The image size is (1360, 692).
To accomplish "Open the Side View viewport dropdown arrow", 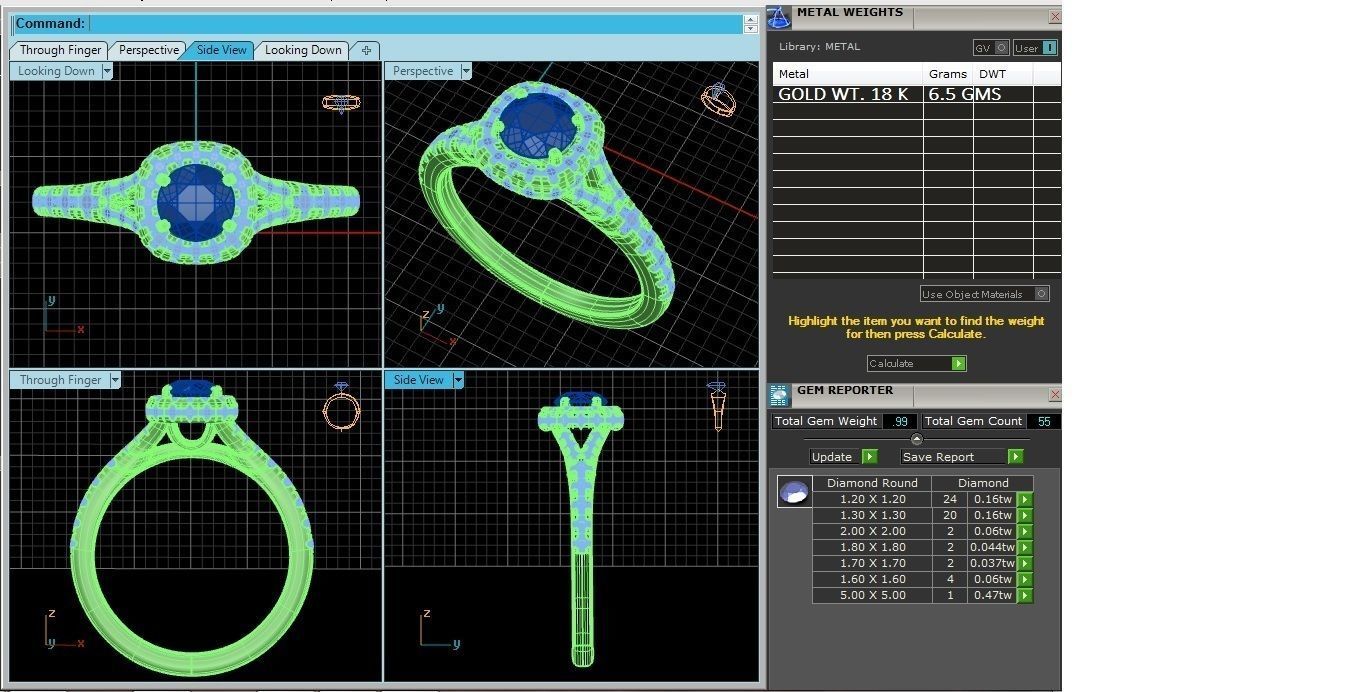I will [x=458, y=380].
